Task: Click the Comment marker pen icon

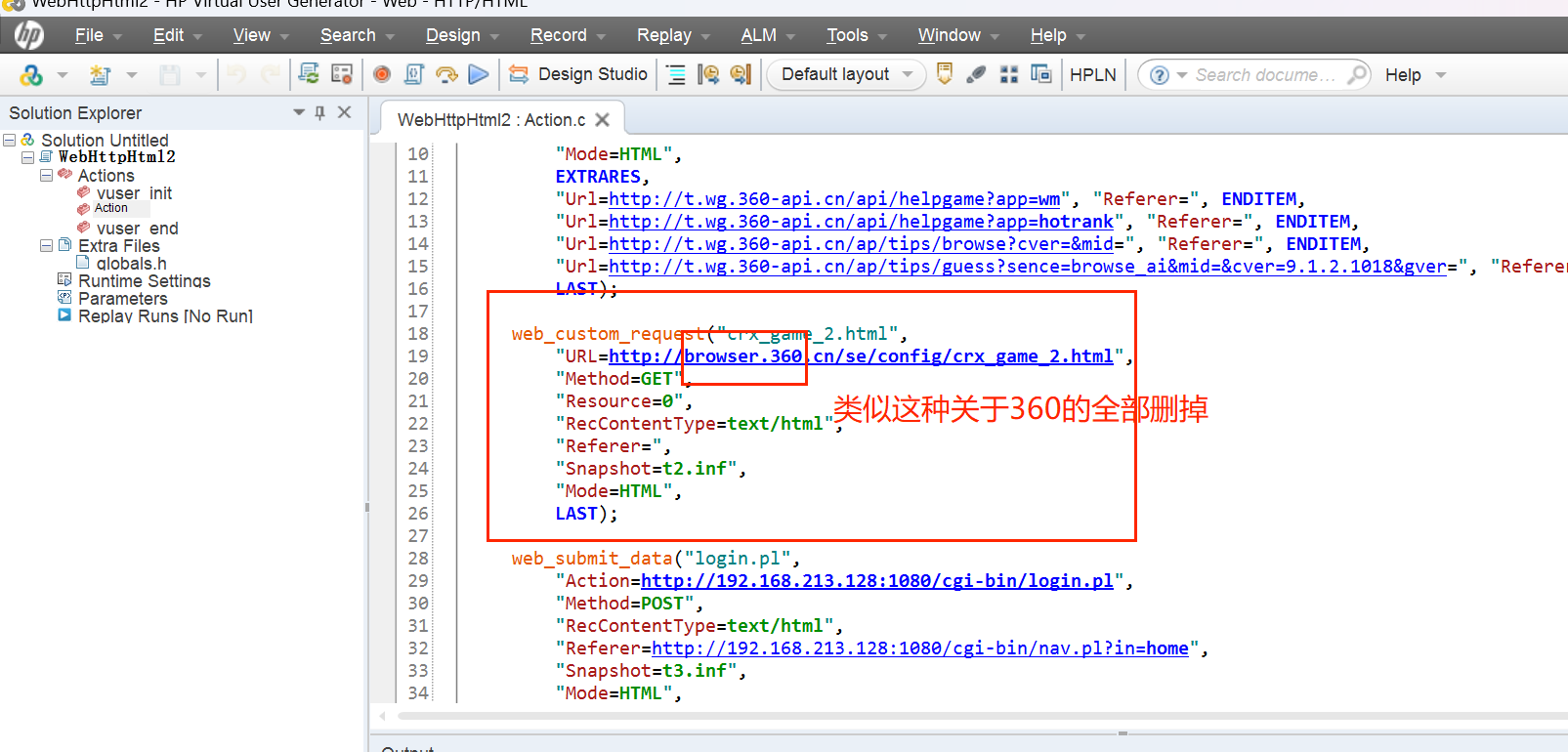Action: (976, 74)
